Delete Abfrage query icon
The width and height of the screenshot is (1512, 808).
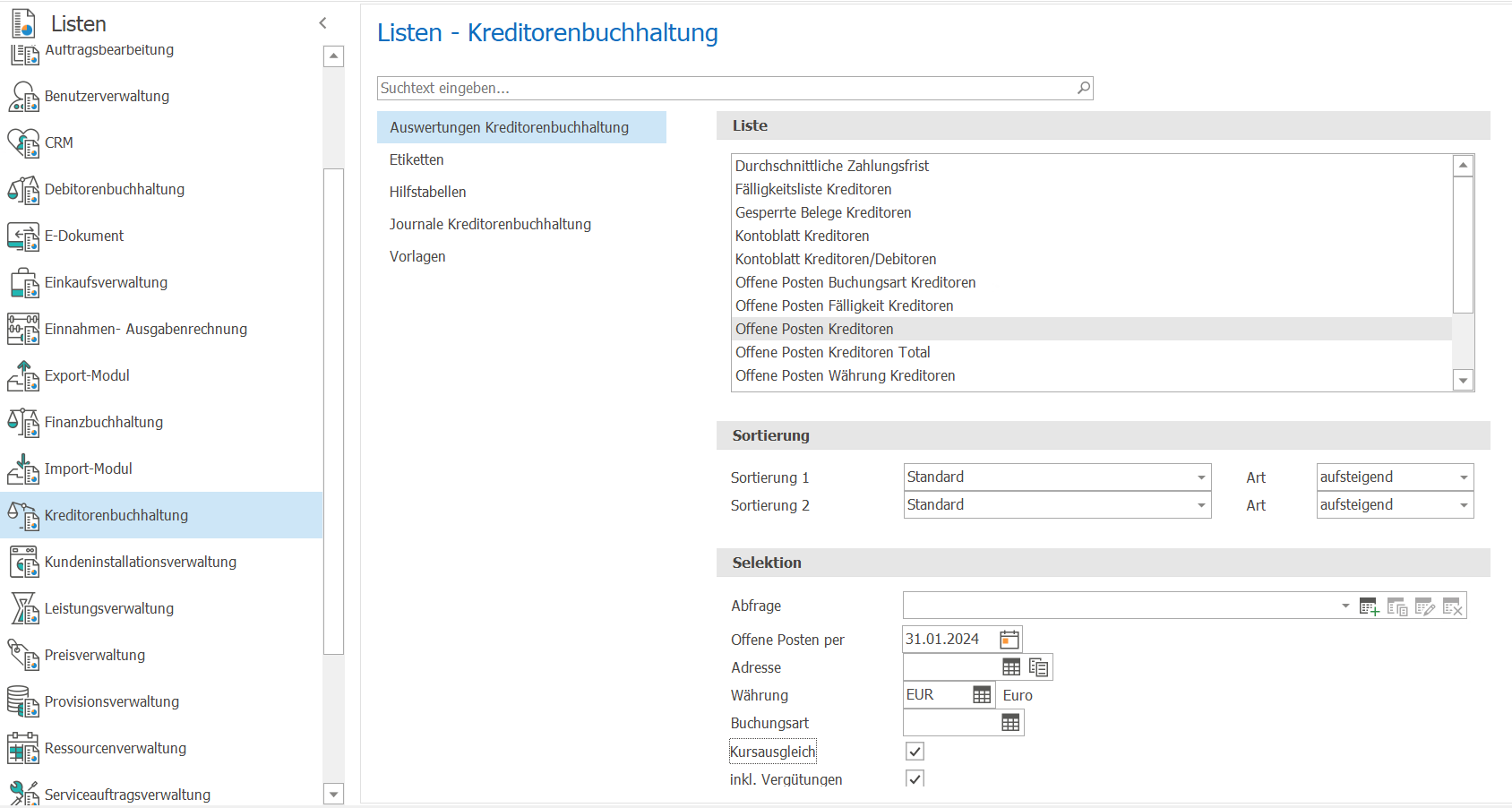tap(1453, 606)
